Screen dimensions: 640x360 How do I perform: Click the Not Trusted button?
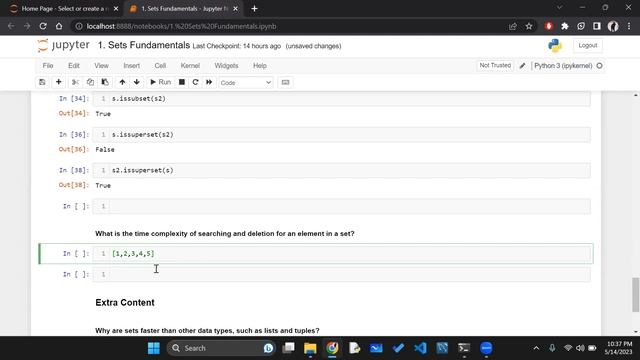coord(495,65)
